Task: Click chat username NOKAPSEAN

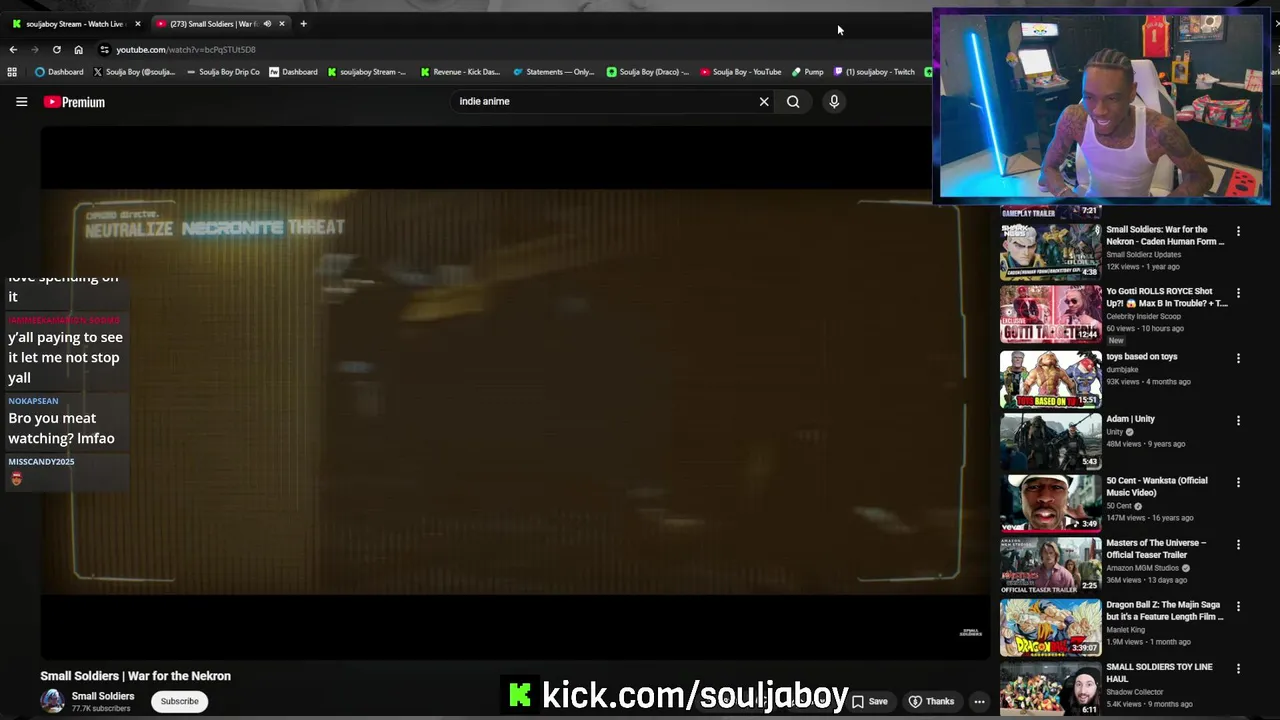Action: click(x=33, y=401)
